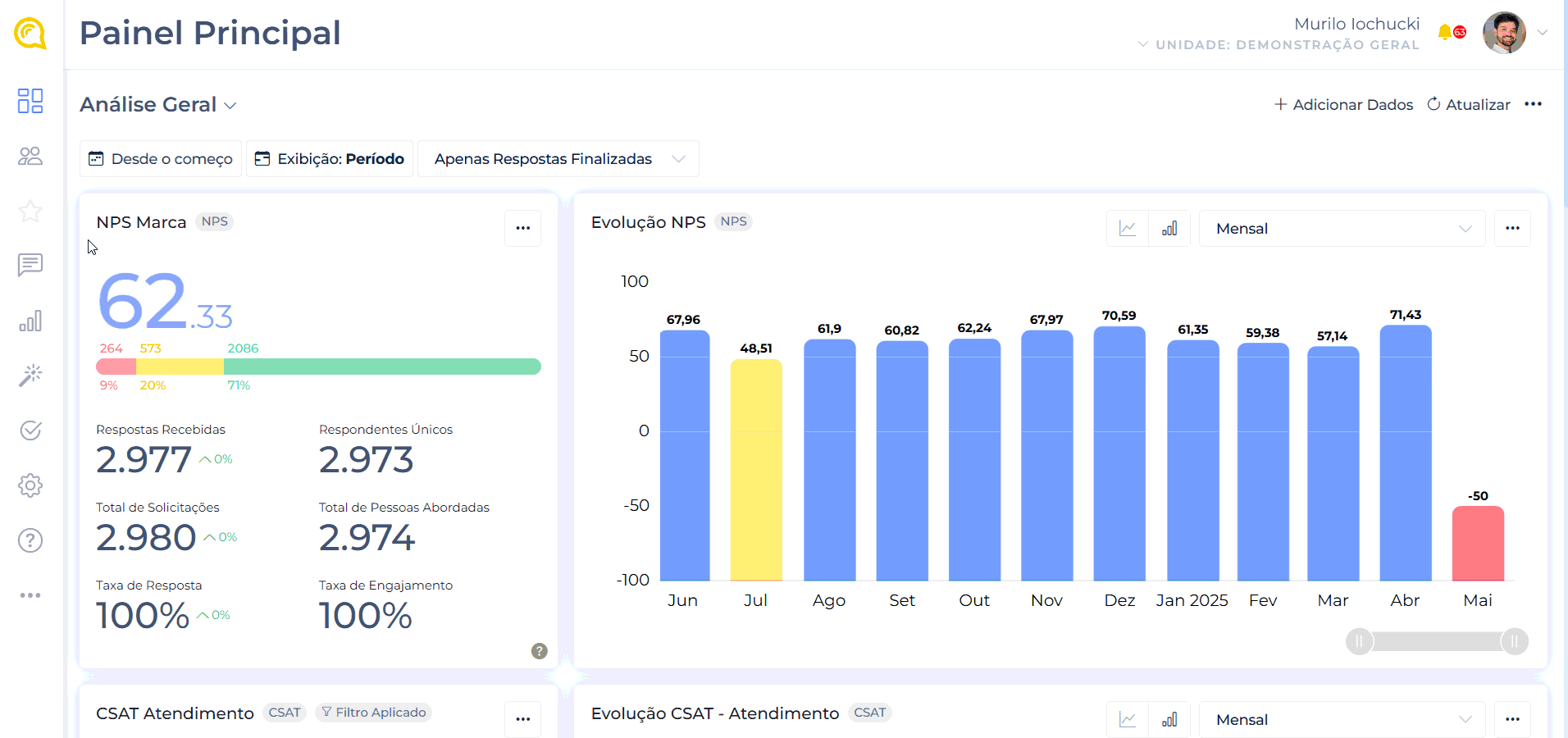
Task: Open the bar chart reports sidebar icon
Action: tap(30, 321)
